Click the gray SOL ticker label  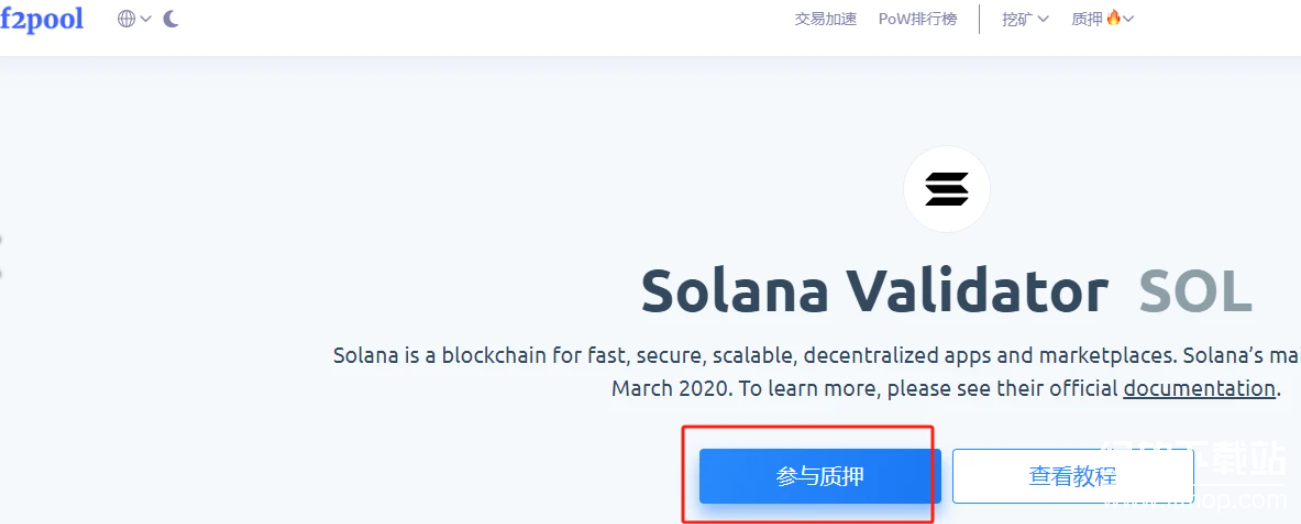1195,291
